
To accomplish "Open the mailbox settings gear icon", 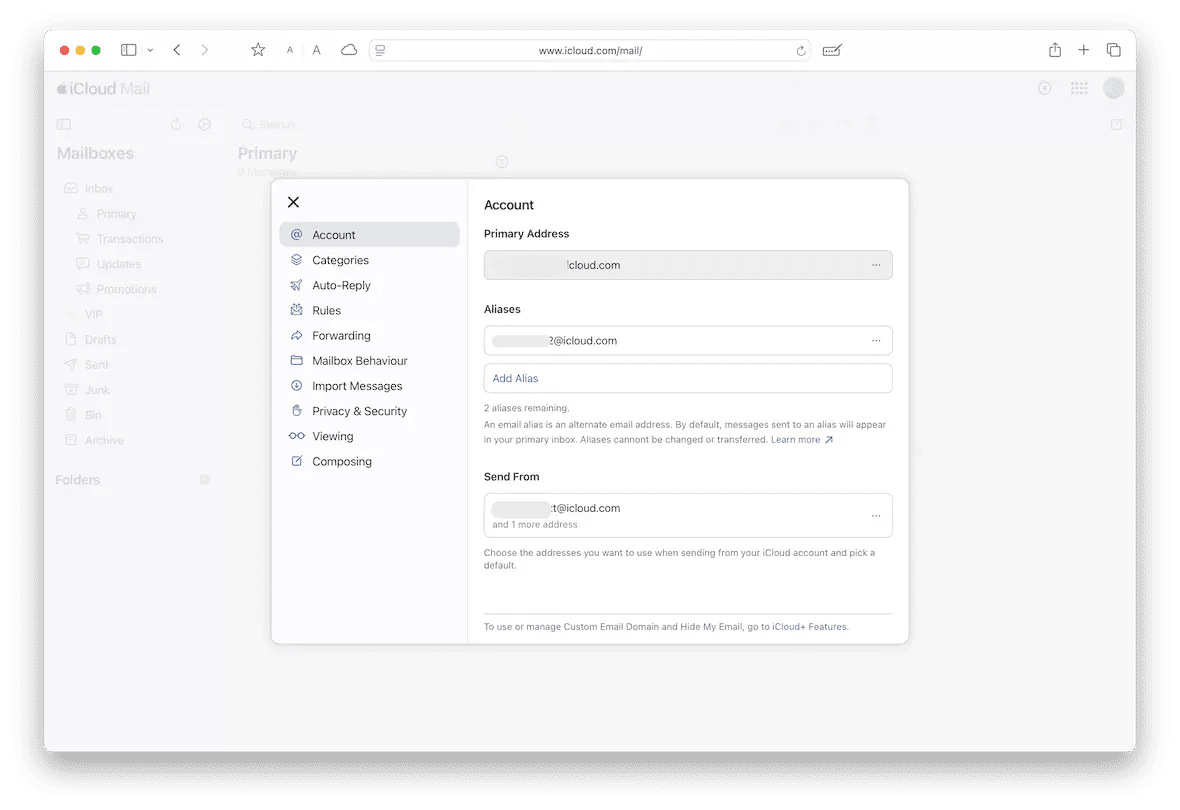I will (205, 124).
